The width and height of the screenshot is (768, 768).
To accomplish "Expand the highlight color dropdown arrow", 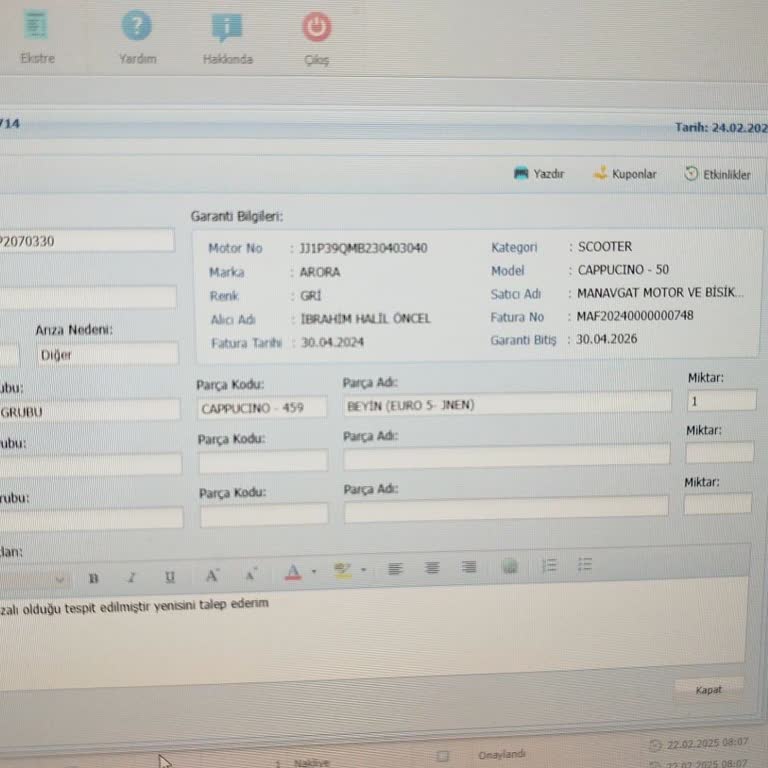I will [363, 571].
